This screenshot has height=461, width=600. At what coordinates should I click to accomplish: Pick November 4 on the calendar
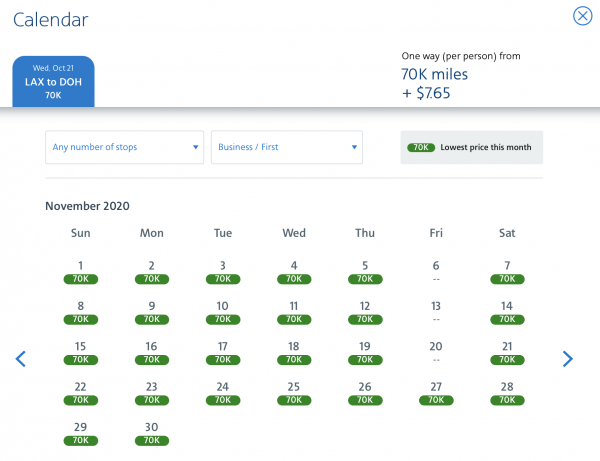click(294, 272)
